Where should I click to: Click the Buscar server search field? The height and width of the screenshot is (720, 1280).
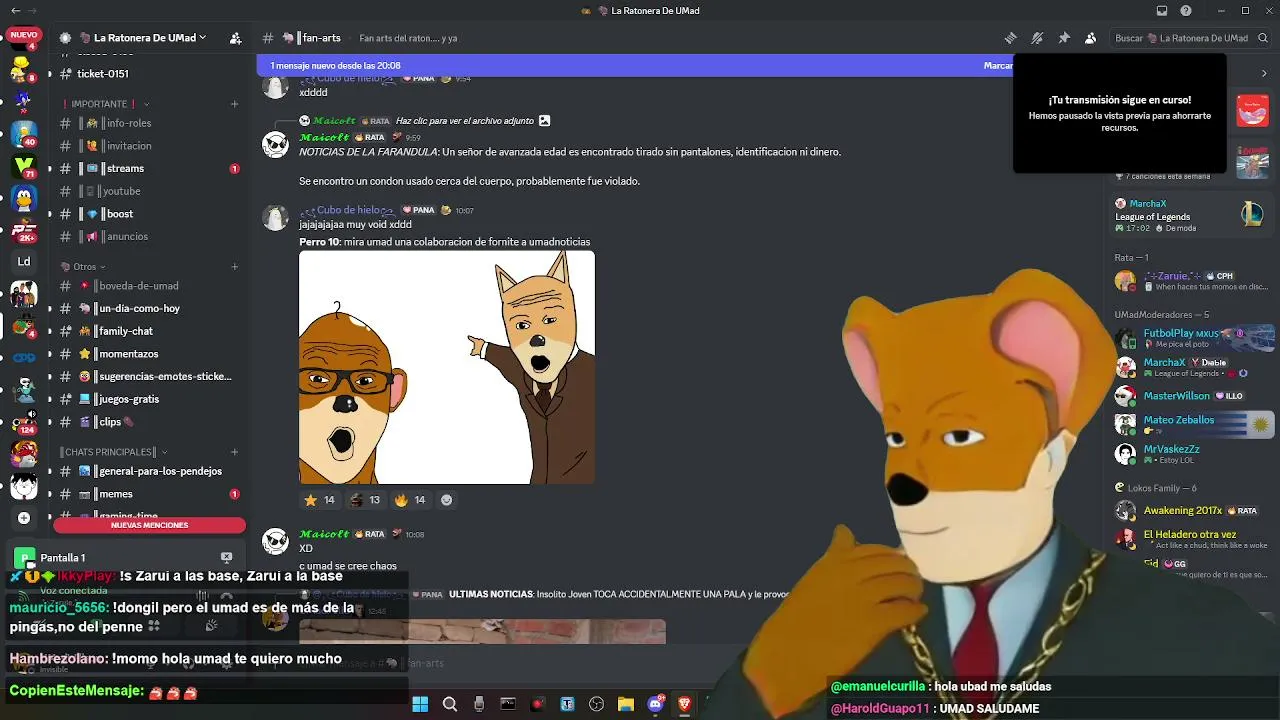point(1189,38)
